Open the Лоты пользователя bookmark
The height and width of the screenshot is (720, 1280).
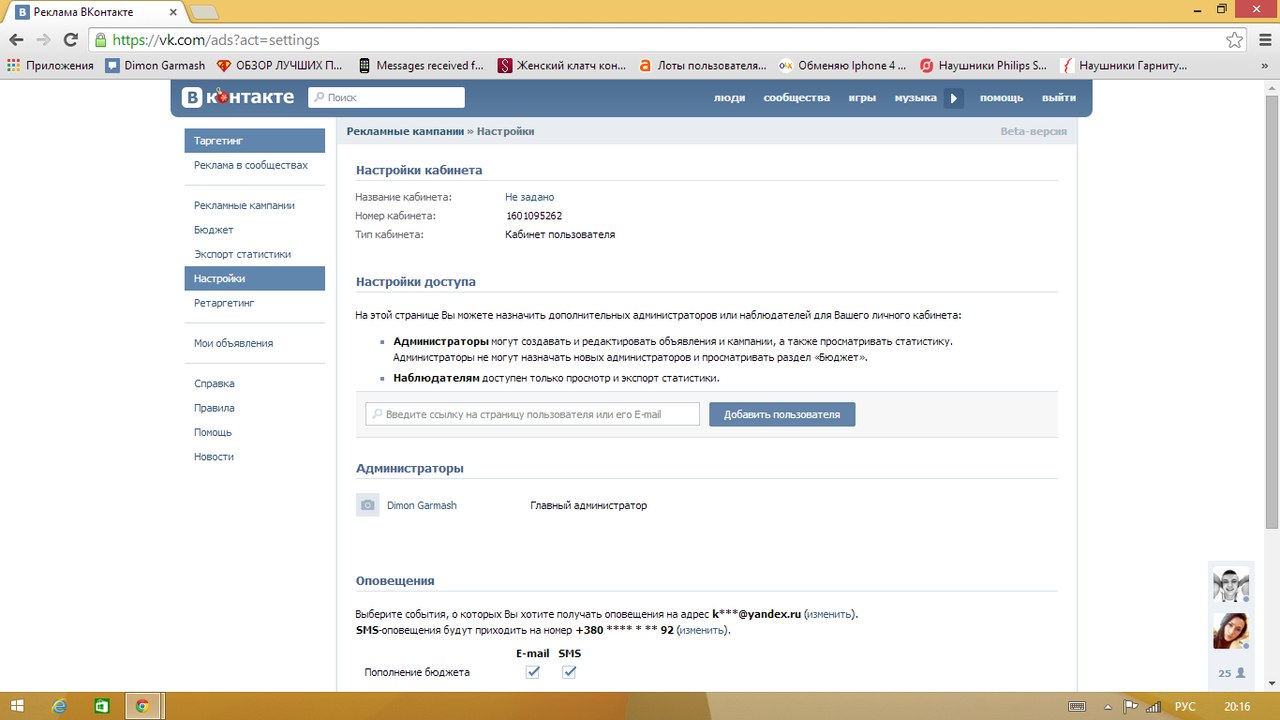[702, 66]
